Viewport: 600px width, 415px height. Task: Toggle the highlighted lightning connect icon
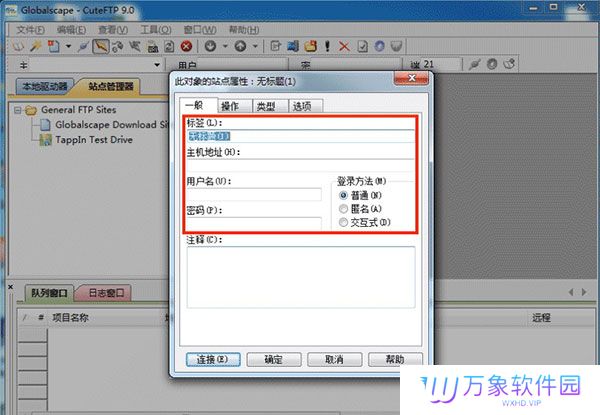click(x=101, y=47)
